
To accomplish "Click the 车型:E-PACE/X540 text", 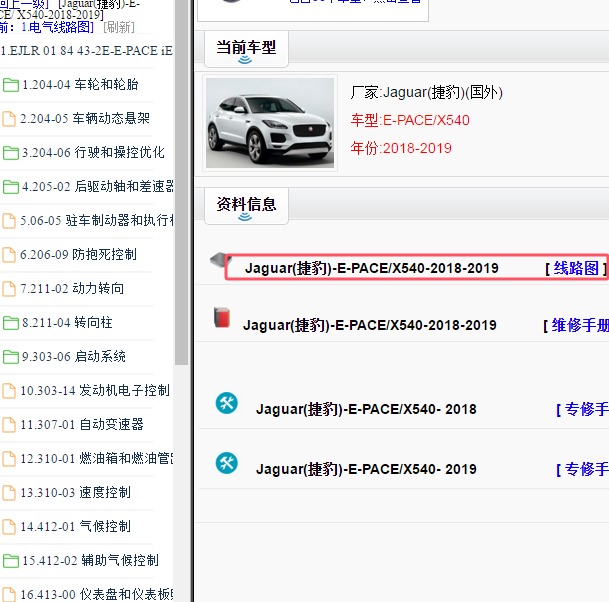I will (410, 120).
